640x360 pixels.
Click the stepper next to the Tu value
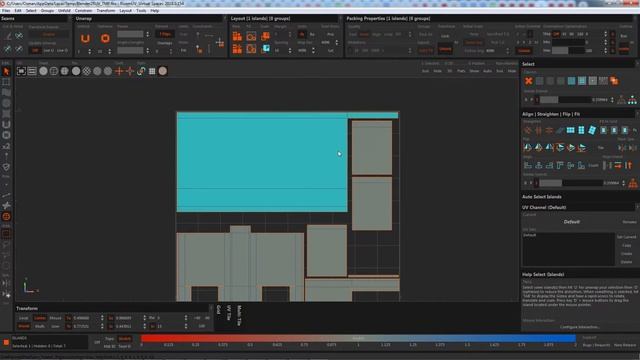click(x=102, y=318)
